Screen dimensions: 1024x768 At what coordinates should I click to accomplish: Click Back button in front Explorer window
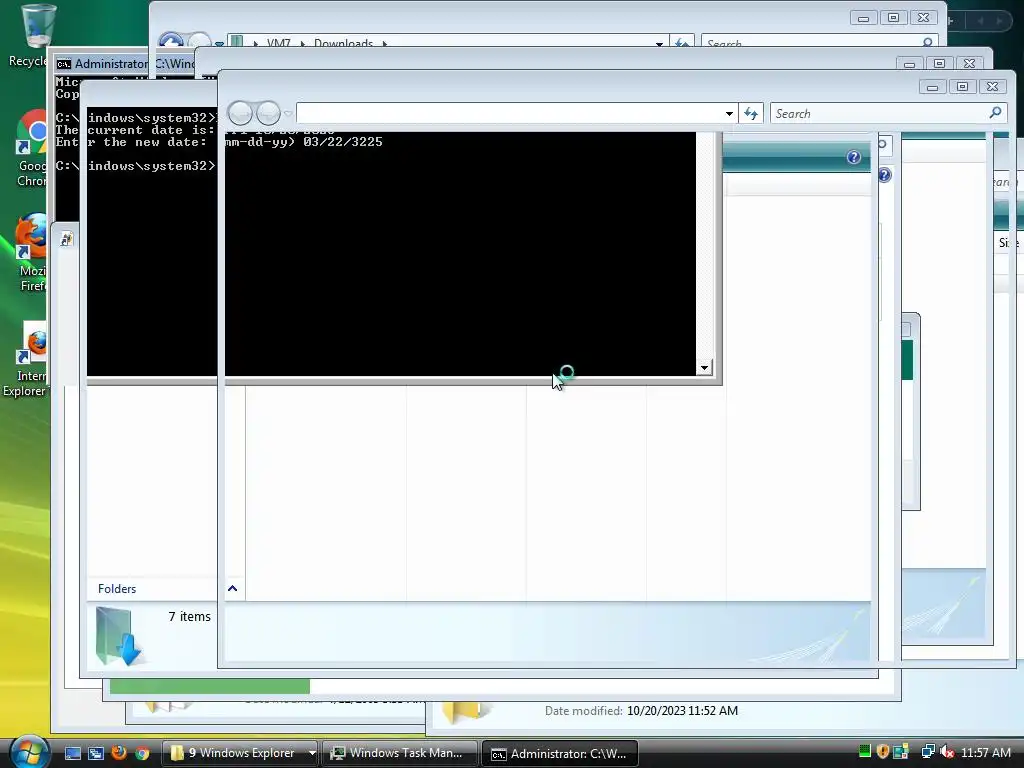click(x=240, y=114)
